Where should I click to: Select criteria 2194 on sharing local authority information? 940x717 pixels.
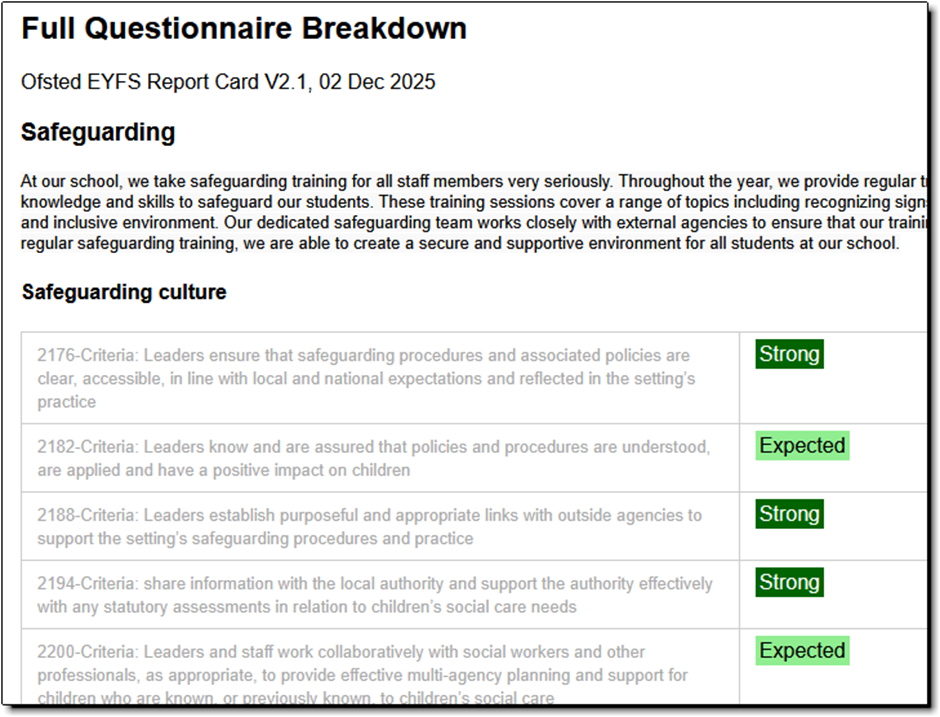(x=375, y=595)
